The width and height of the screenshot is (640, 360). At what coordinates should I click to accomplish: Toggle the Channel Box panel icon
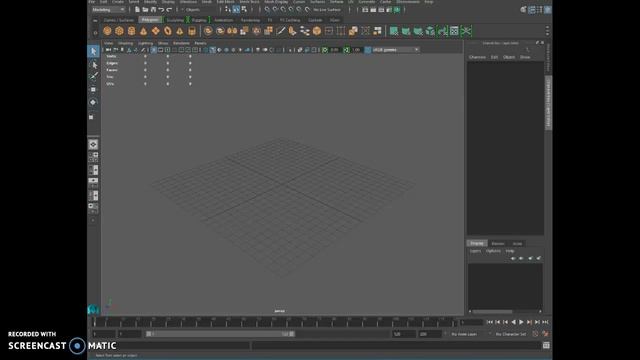coord(548,10)
